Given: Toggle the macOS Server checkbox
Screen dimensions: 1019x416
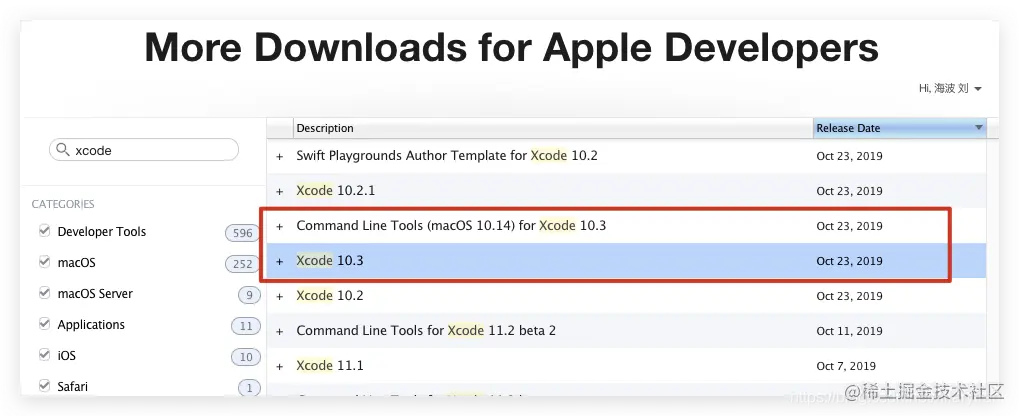Looking at the screenshot, I should [44, 292].
